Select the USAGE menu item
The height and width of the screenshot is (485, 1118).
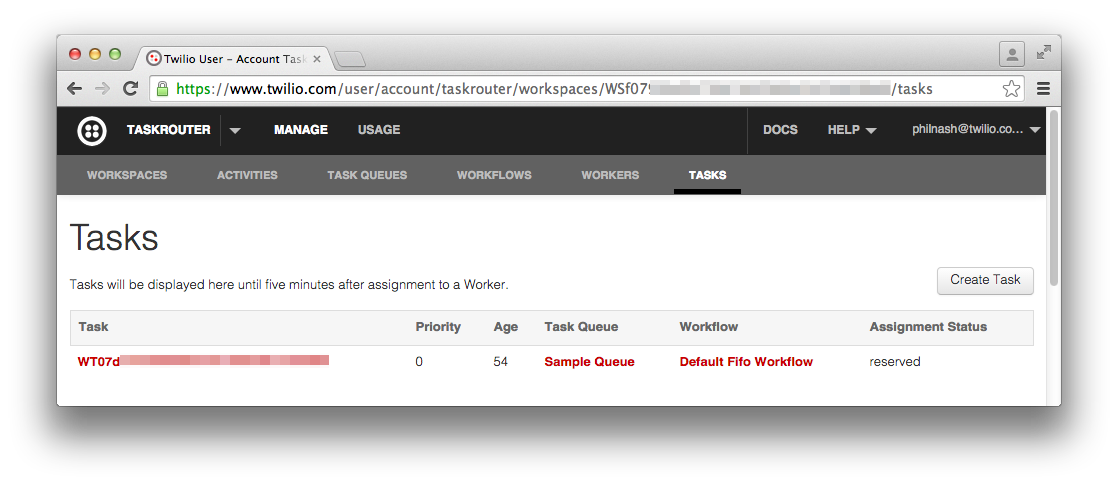379,130
